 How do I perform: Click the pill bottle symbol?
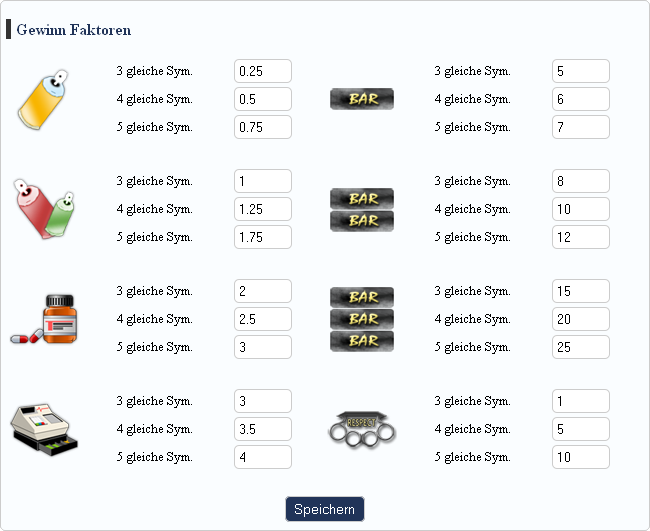tap(44, 319)
